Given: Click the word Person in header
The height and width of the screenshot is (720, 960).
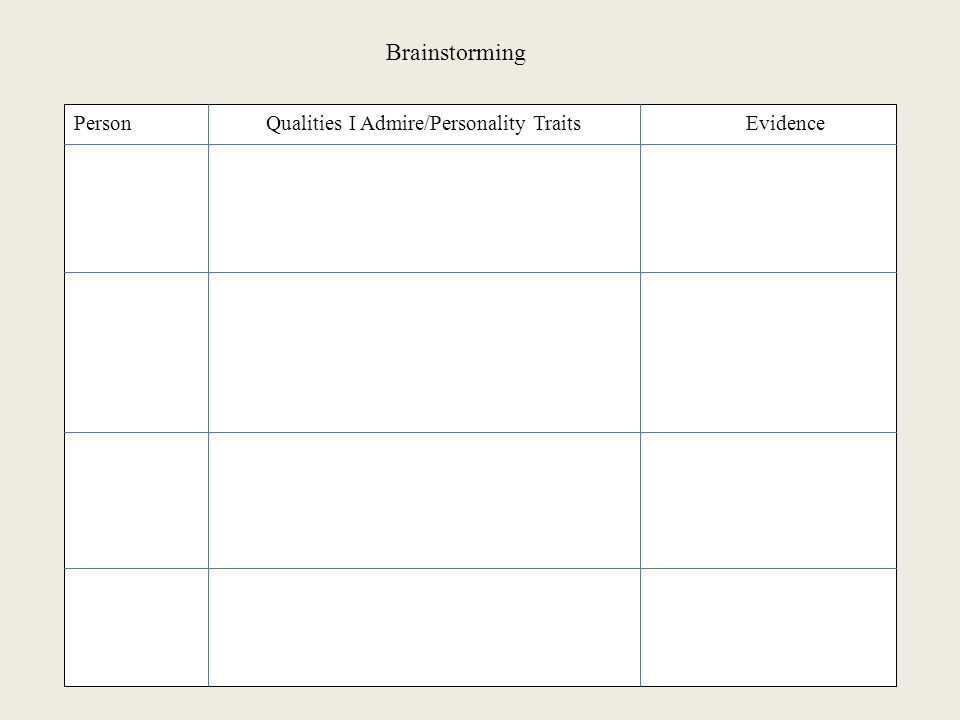Looking at the screenshot, I should click(102, 124).
